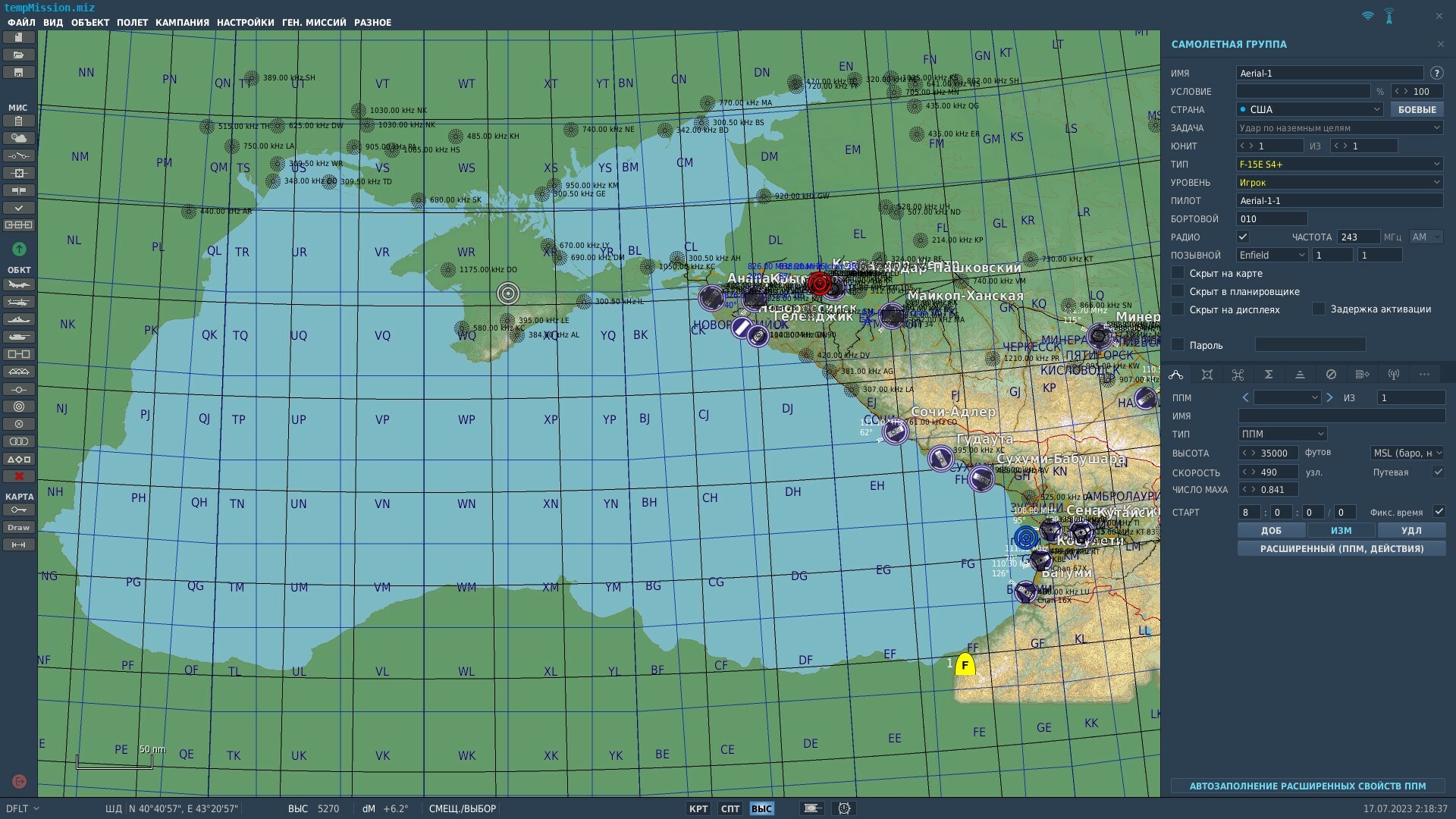Click the ИМЯ group name input field

(1330, 74)
